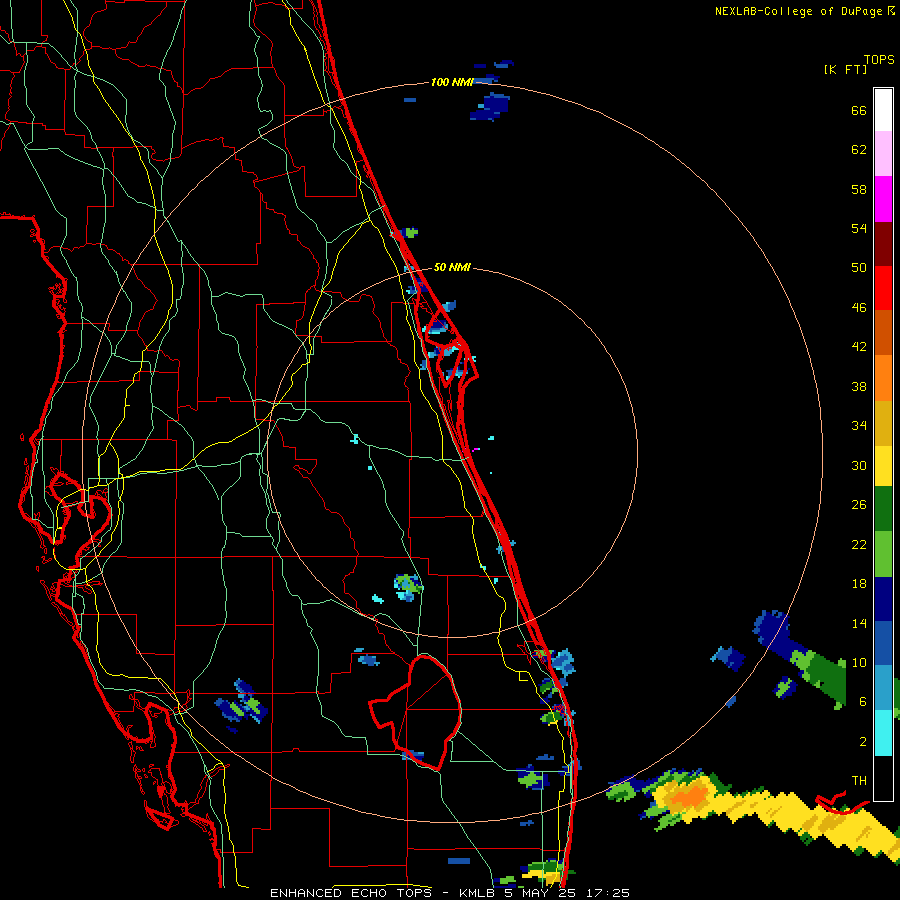This screenshot has width=900, height=900.
Task: Click the NEXLAB-College of DuPage credit text
Action: click(x=805, y=11)
